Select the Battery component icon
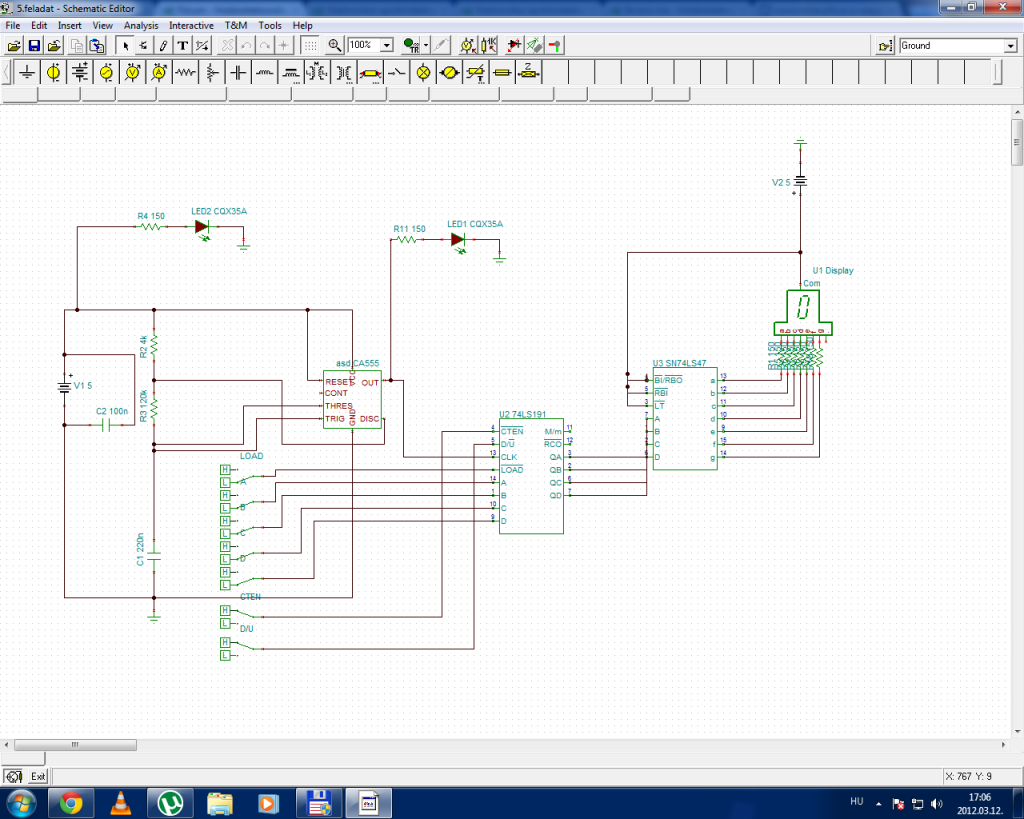Image resolution: width=1024 pixels, height=819 pixels. (80, 72)
